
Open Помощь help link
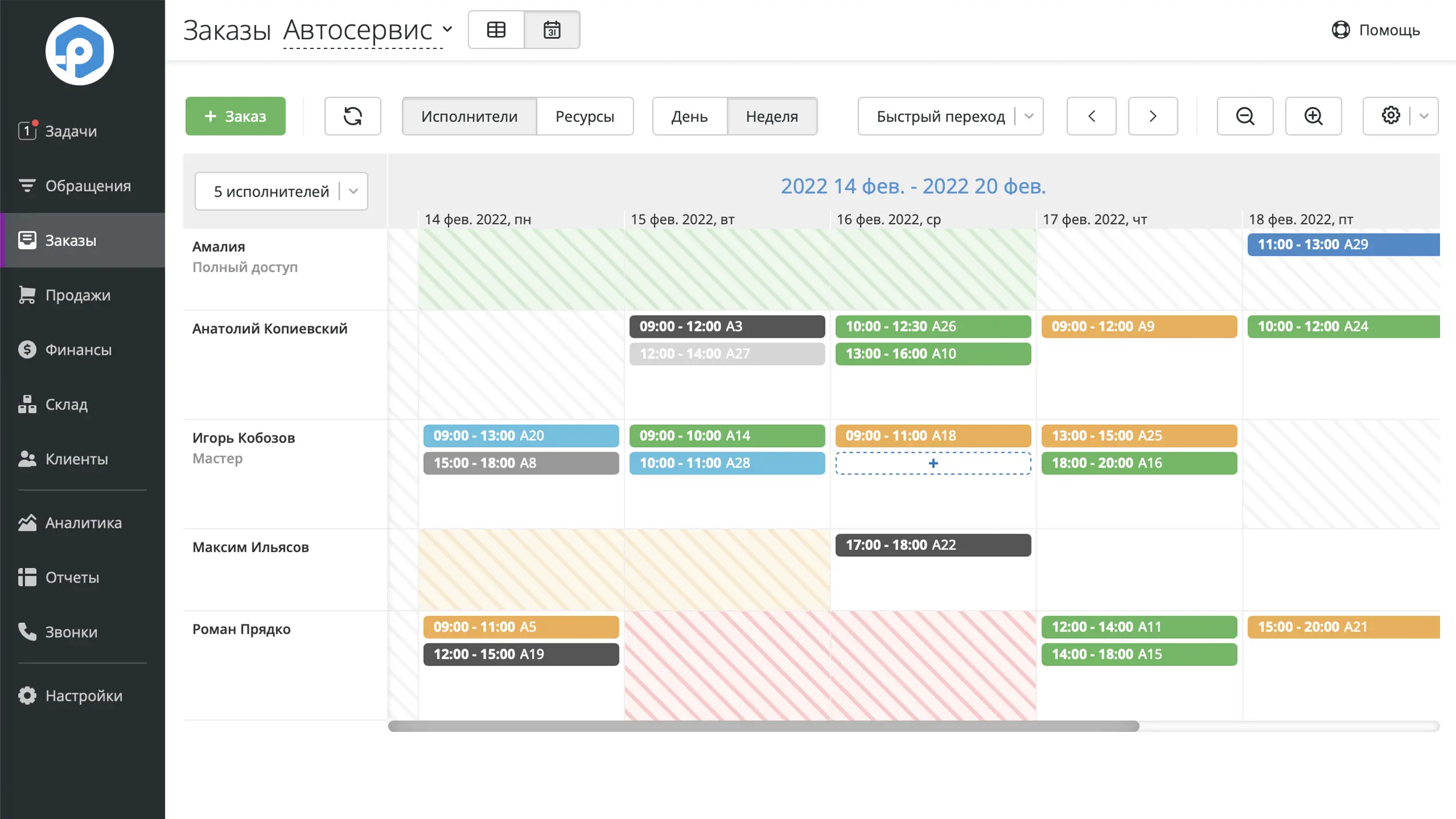tap(1376, 30)
